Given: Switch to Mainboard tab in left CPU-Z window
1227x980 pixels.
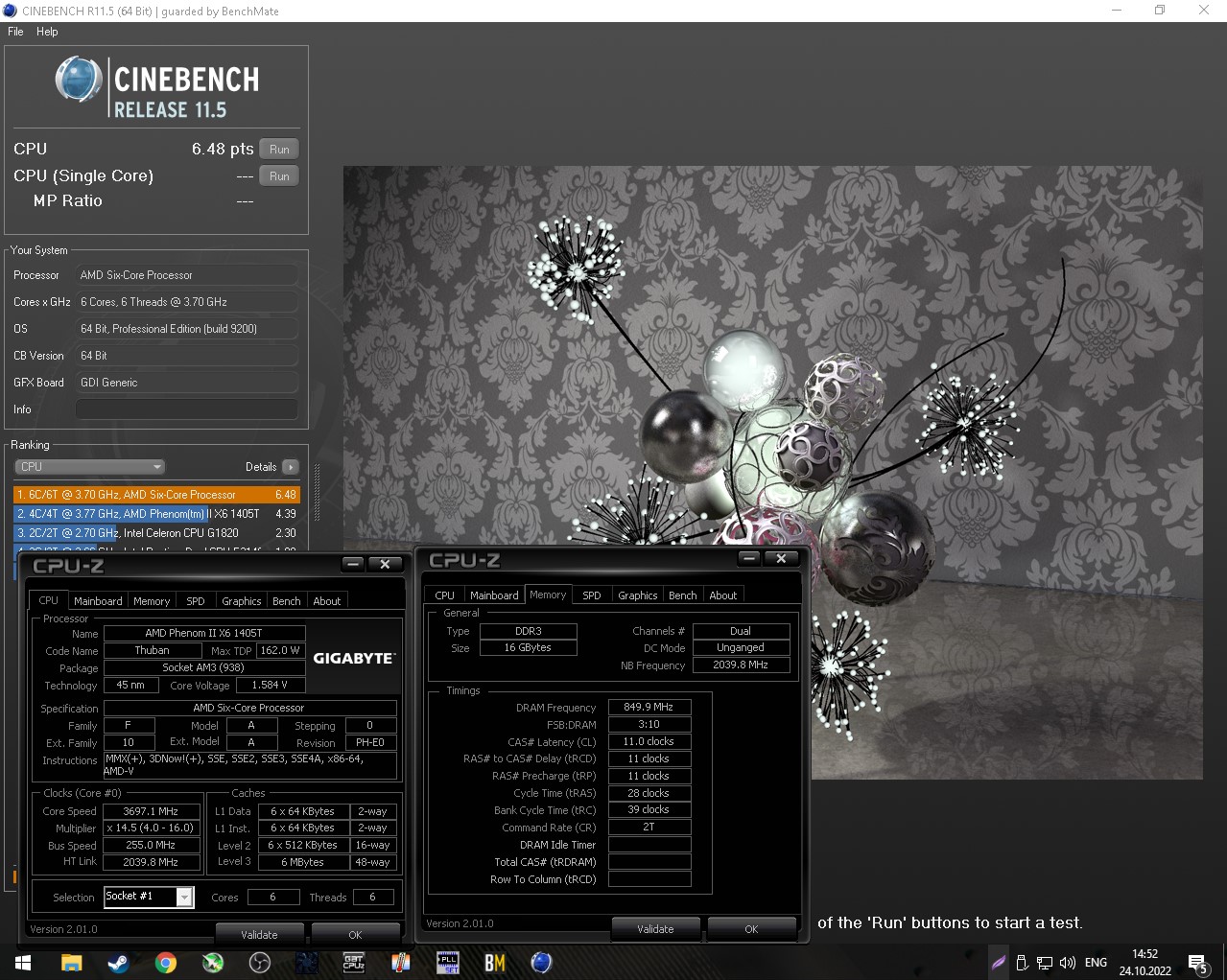Looking at the screenshot, I should [x=98, y=601].
